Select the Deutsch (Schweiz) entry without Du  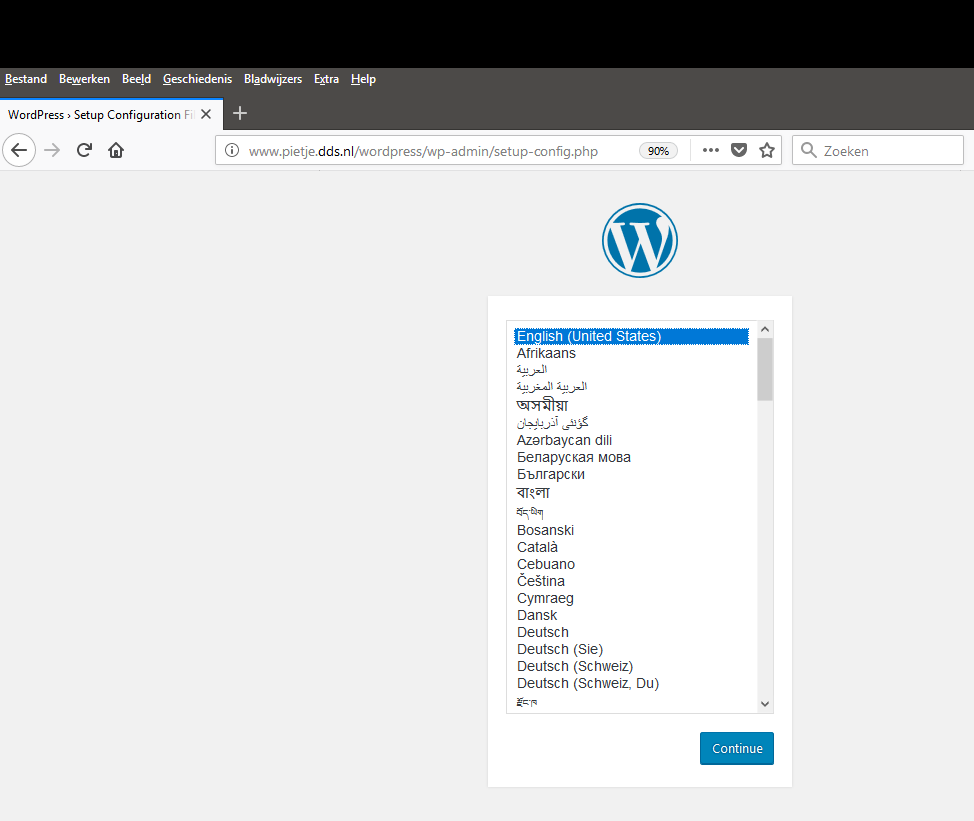(631, 666)
